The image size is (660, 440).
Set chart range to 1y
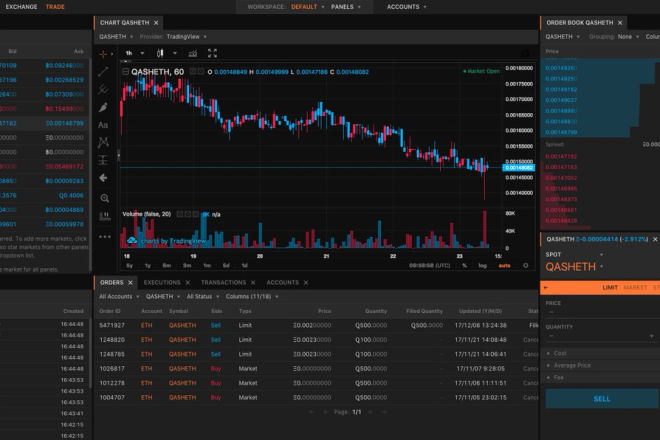(148, 266)
